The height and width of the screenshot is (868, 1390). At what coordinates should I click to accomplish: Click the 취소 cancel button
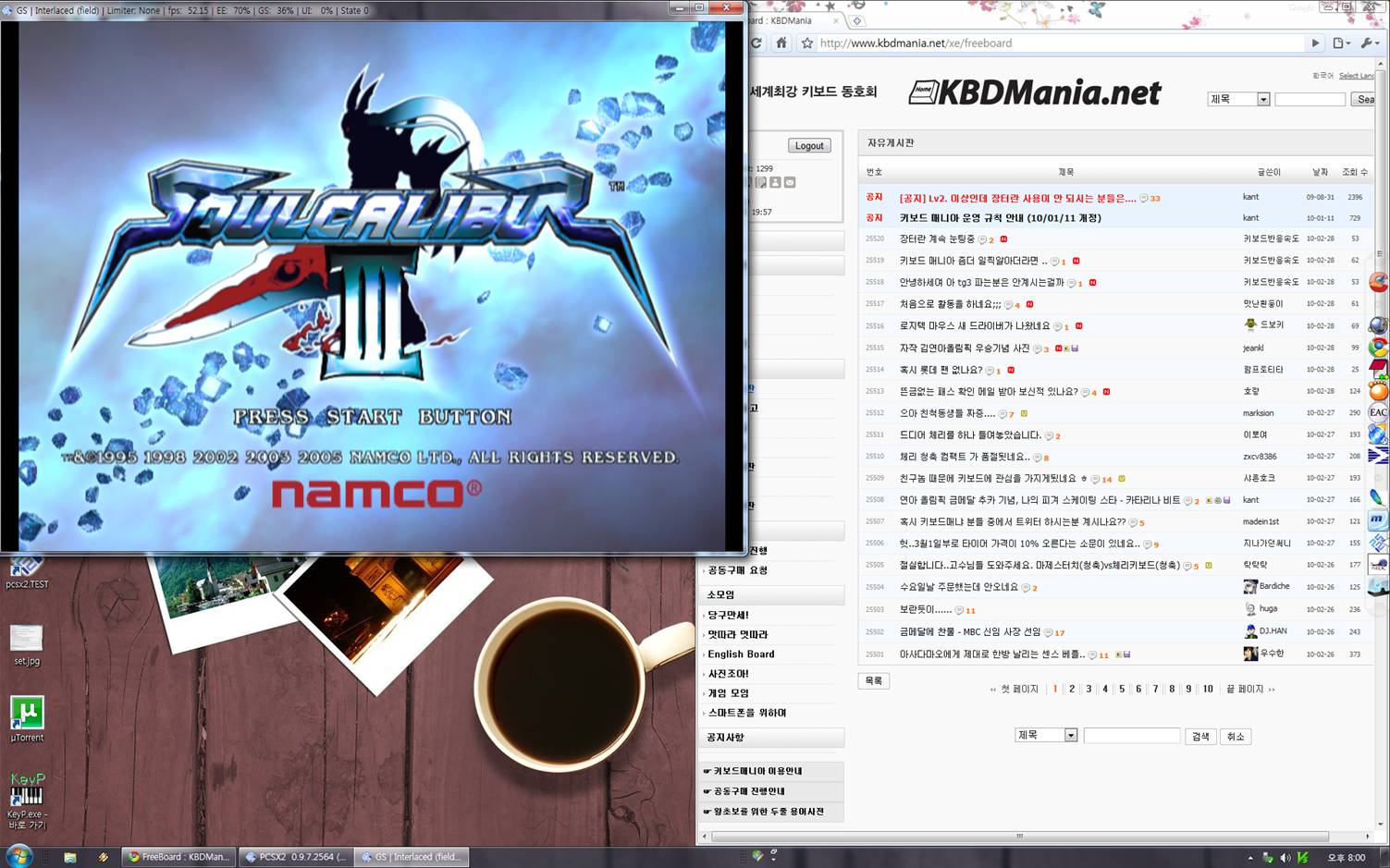pos(1236,736)
